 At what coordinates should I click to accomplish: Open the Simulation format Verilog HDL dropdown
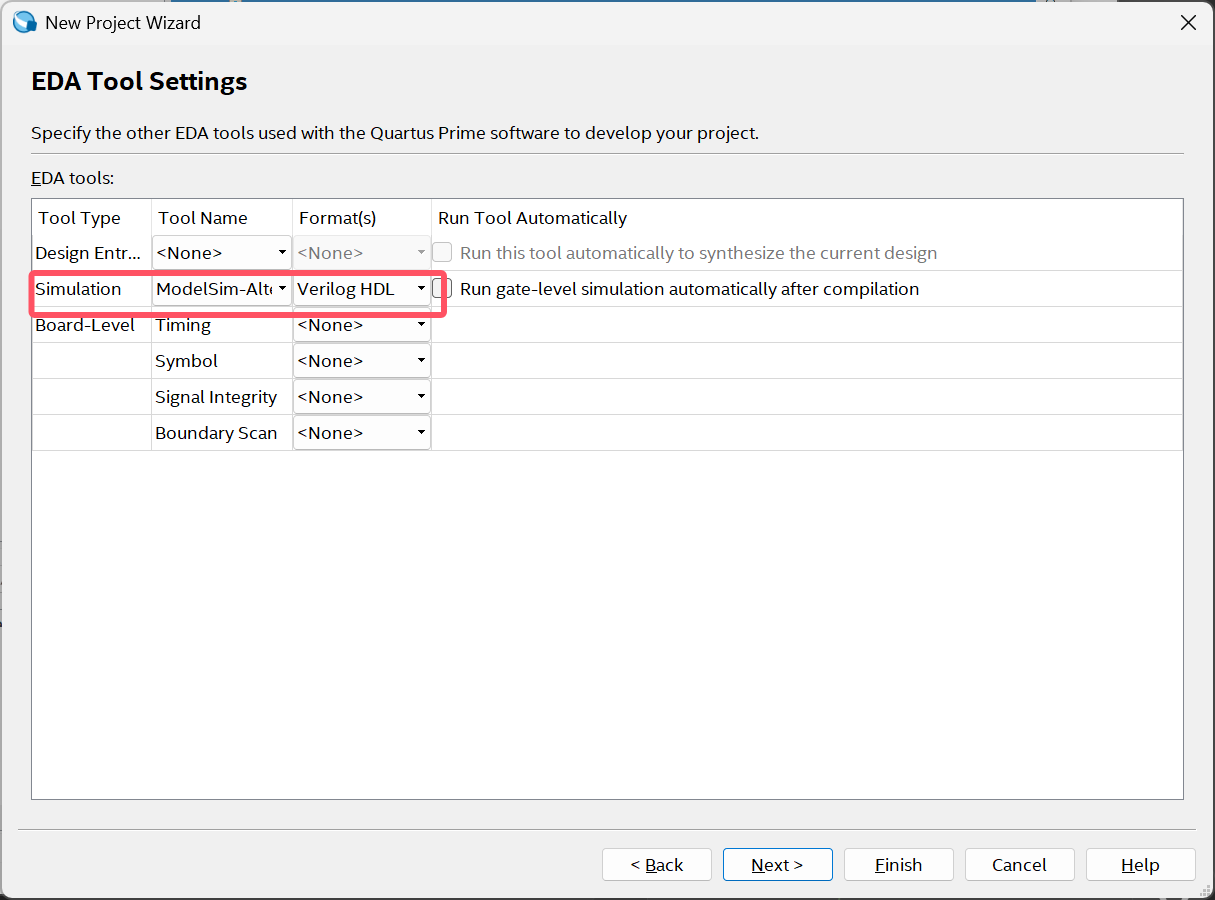tap(362, 289)
